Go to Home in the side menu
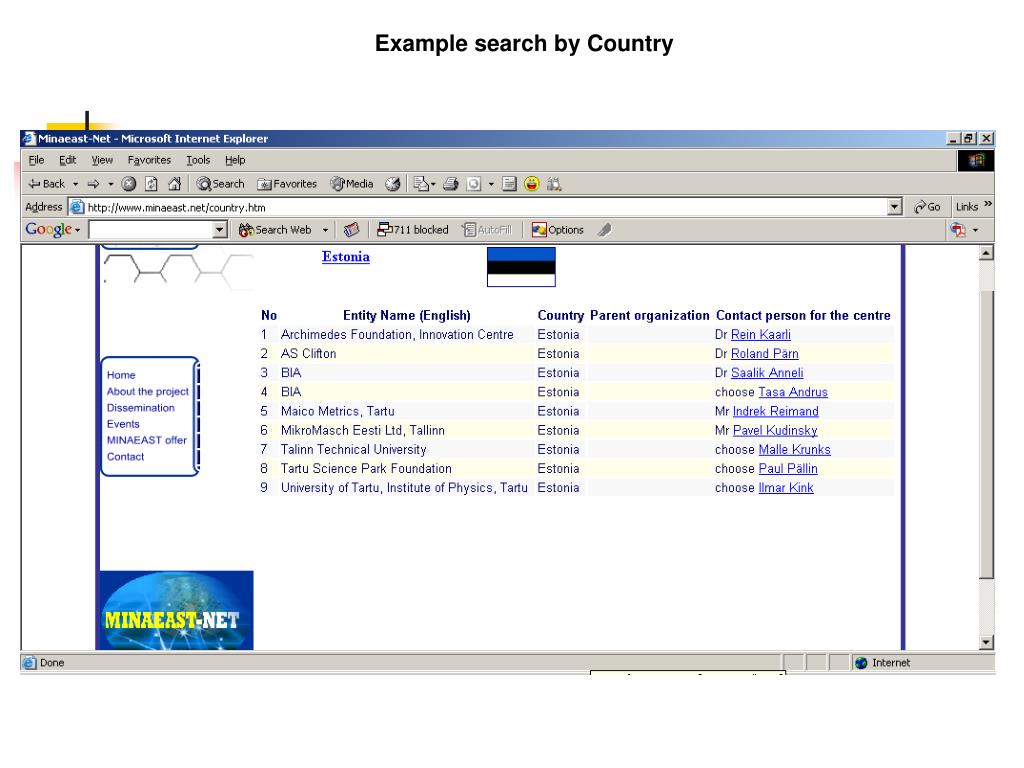 pos(121,375)
